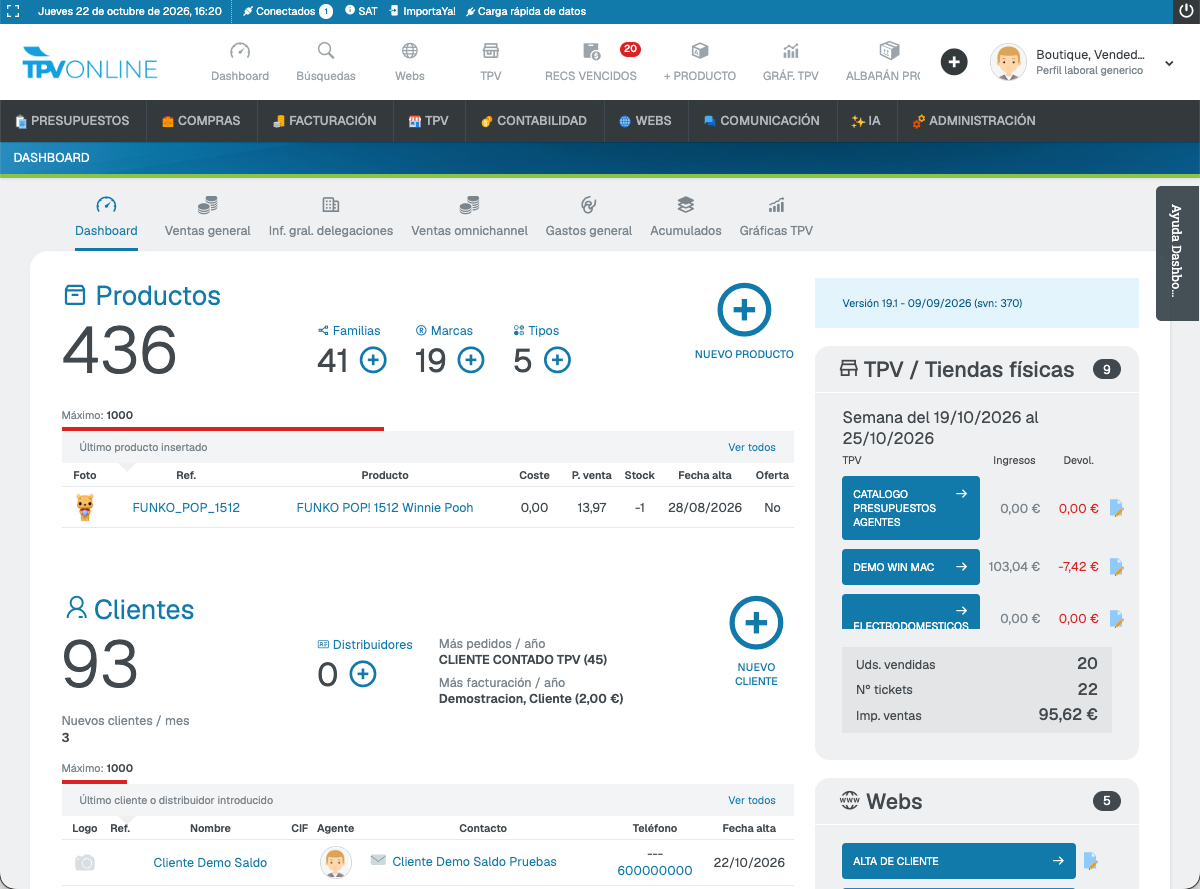Click the large Nuevo Producto plus icon
The image size is (1200, 889).
(744, 310)
